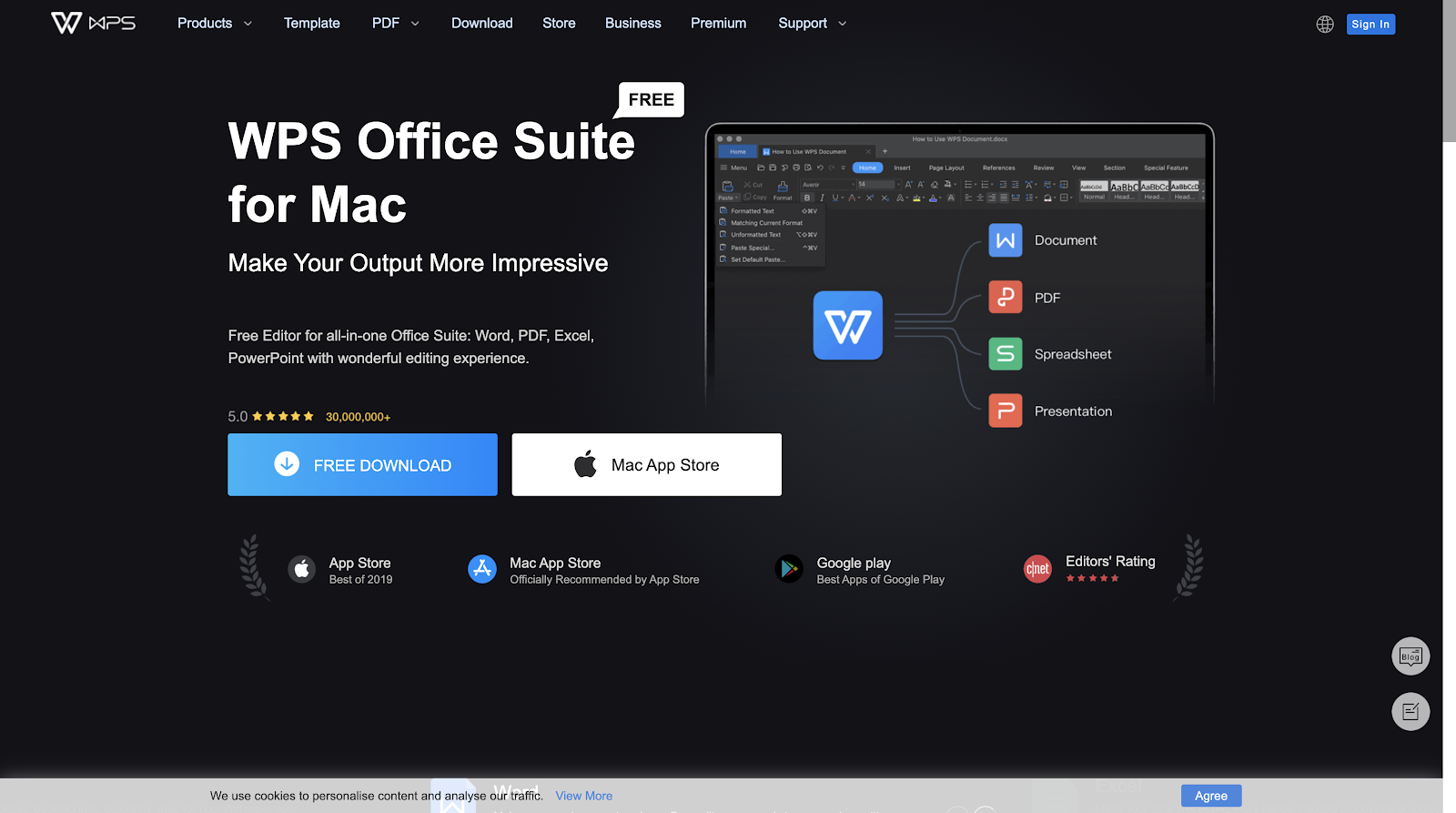The height and width of the screenshot is (813, 1456).
Task: Click the 30,000,000+ downloads text
Action: [358, 417]
